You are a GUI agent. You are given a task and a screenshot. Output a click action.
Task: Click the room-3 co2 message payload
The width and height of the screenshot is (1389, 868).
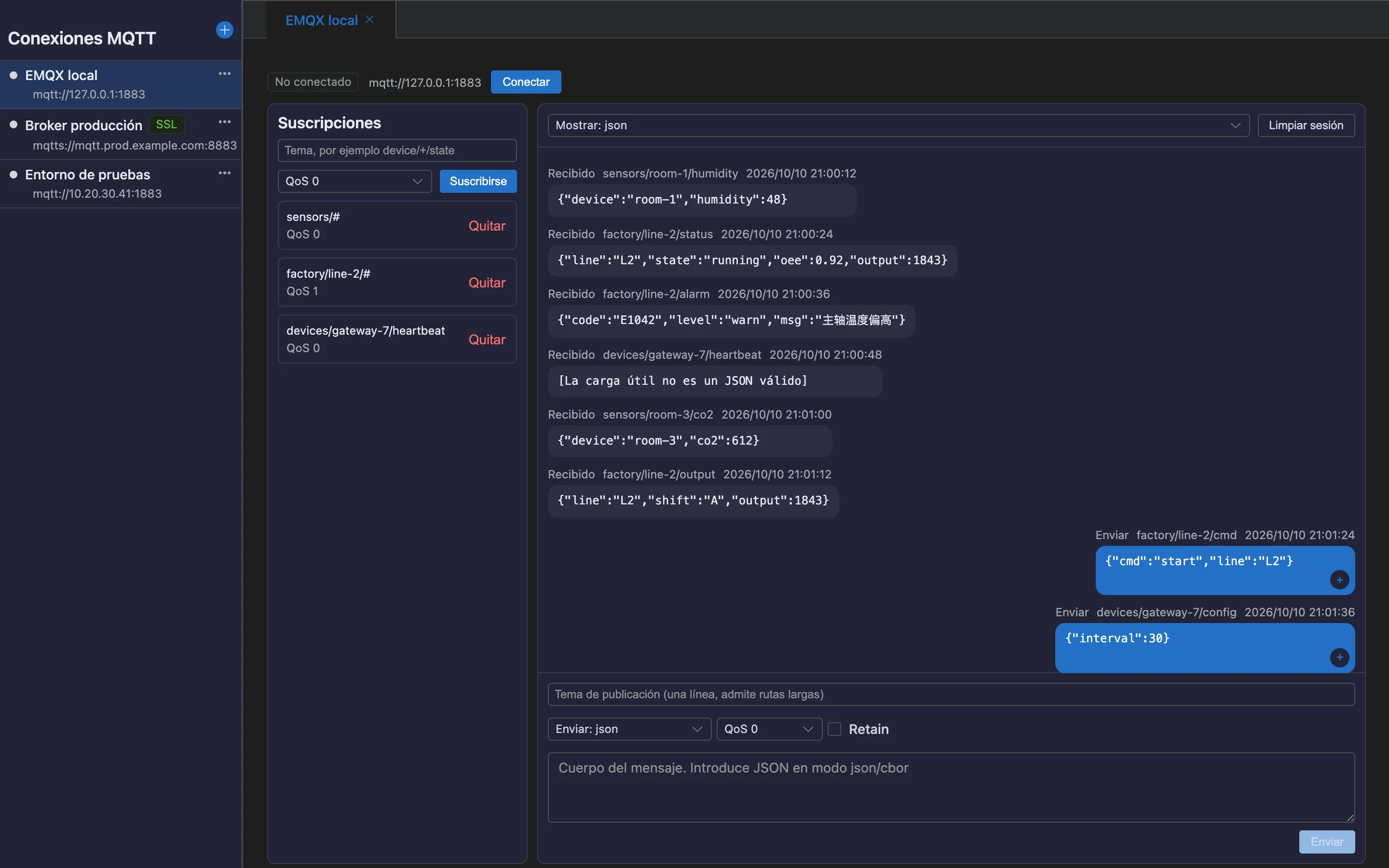point(690,441)
